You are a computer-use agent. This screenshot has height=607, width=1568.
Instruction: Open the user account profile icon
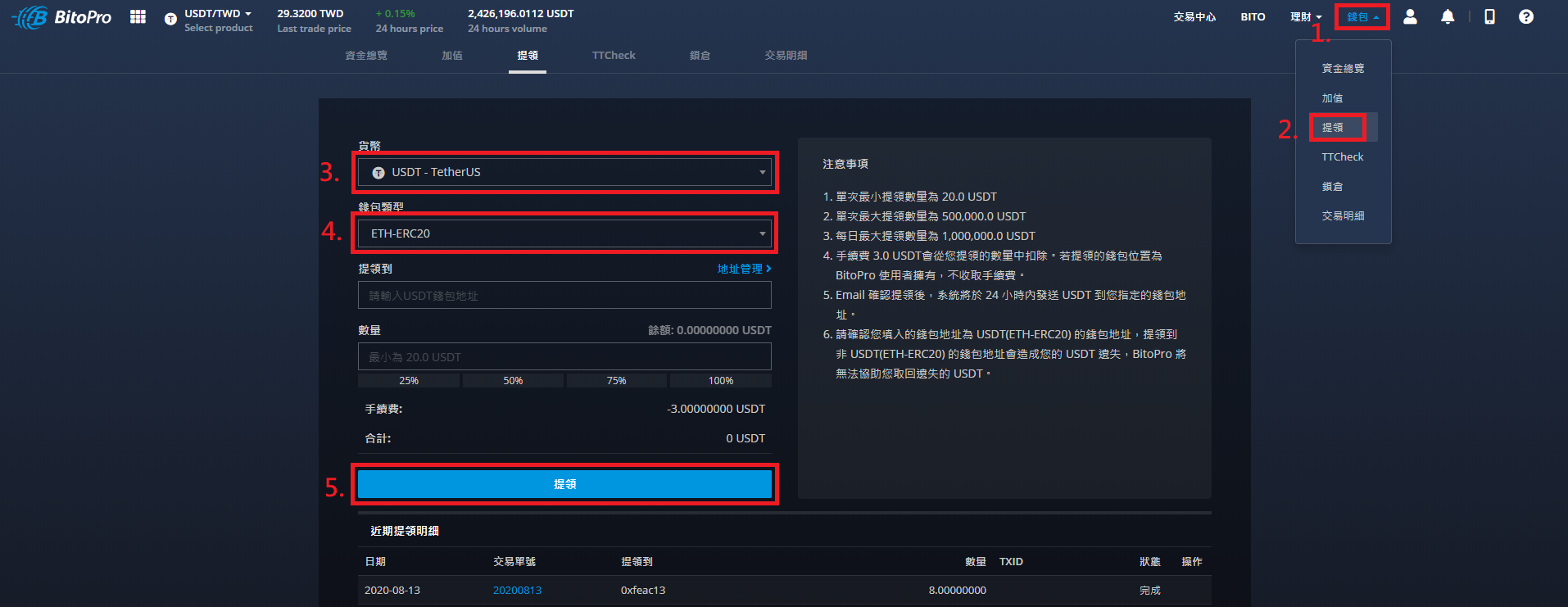[x=1410, y=17]
